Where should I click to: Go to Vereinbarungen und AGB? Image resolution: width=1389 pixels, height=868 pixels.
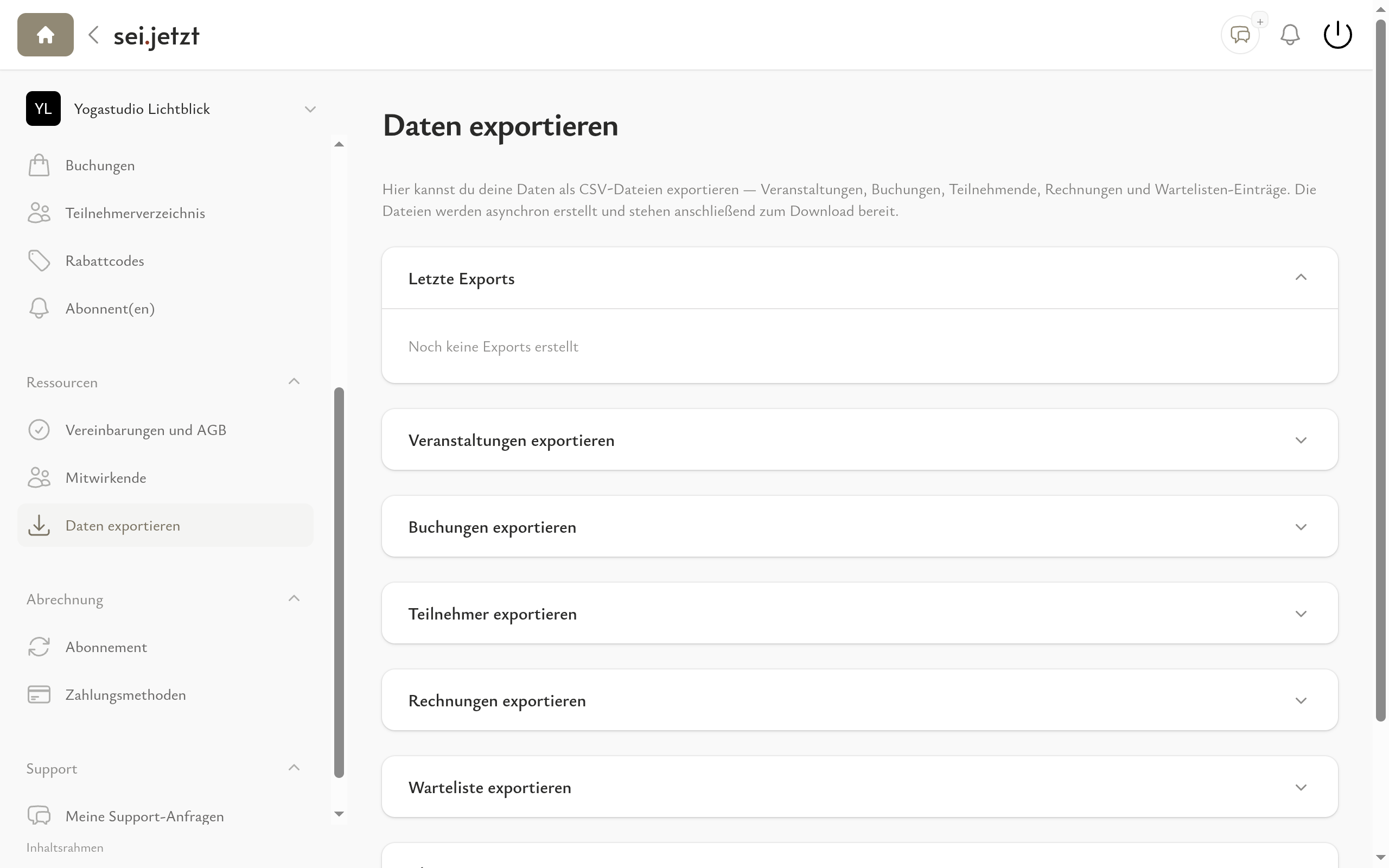[145, 430]
